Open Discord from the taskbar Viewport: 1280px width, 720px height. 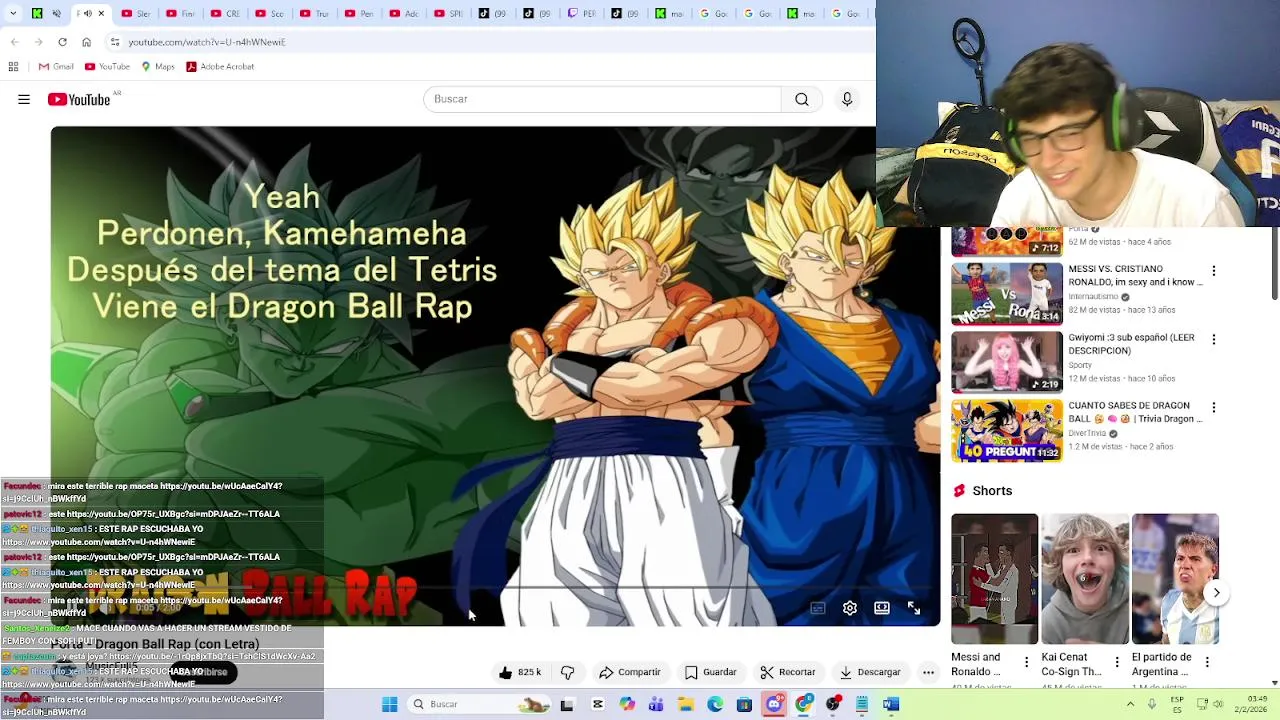[x=774, y=704]
